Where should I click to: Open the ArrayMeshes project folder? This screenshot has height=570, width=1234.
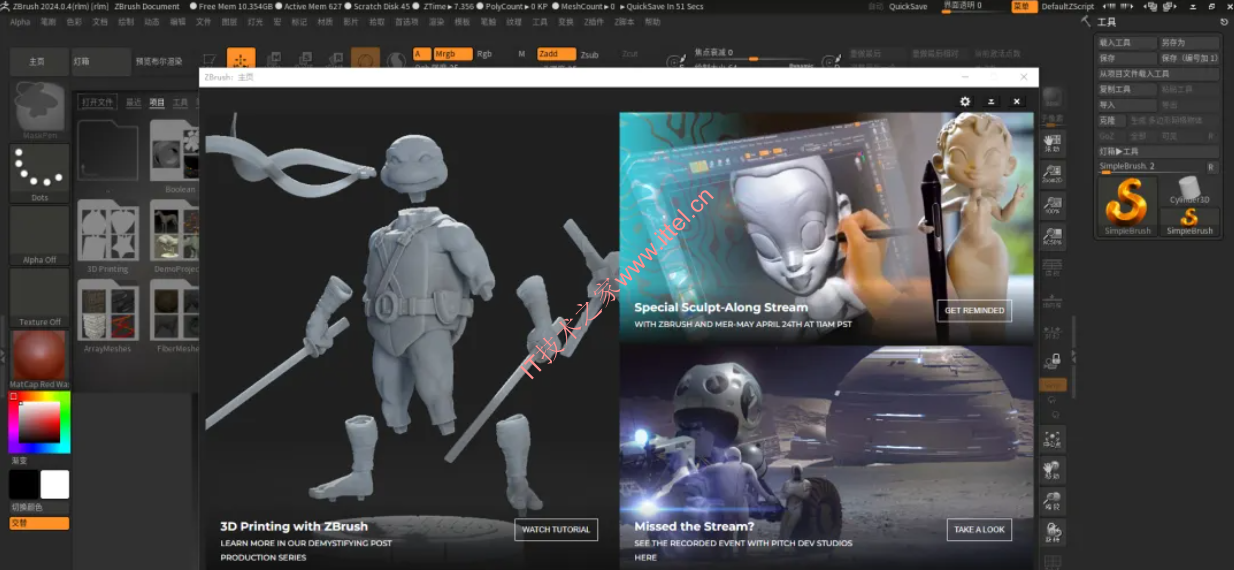107,316
